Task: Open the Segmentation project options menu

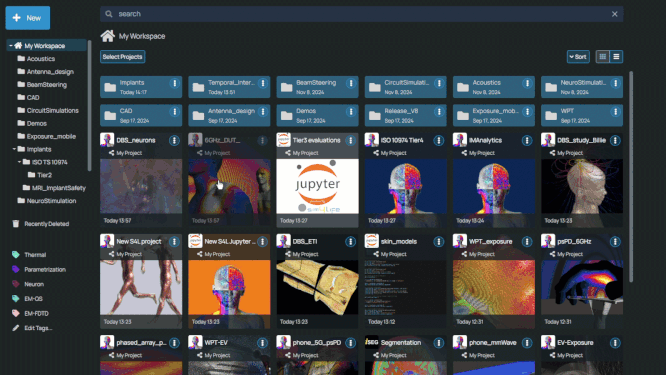Action: (439, 343)
